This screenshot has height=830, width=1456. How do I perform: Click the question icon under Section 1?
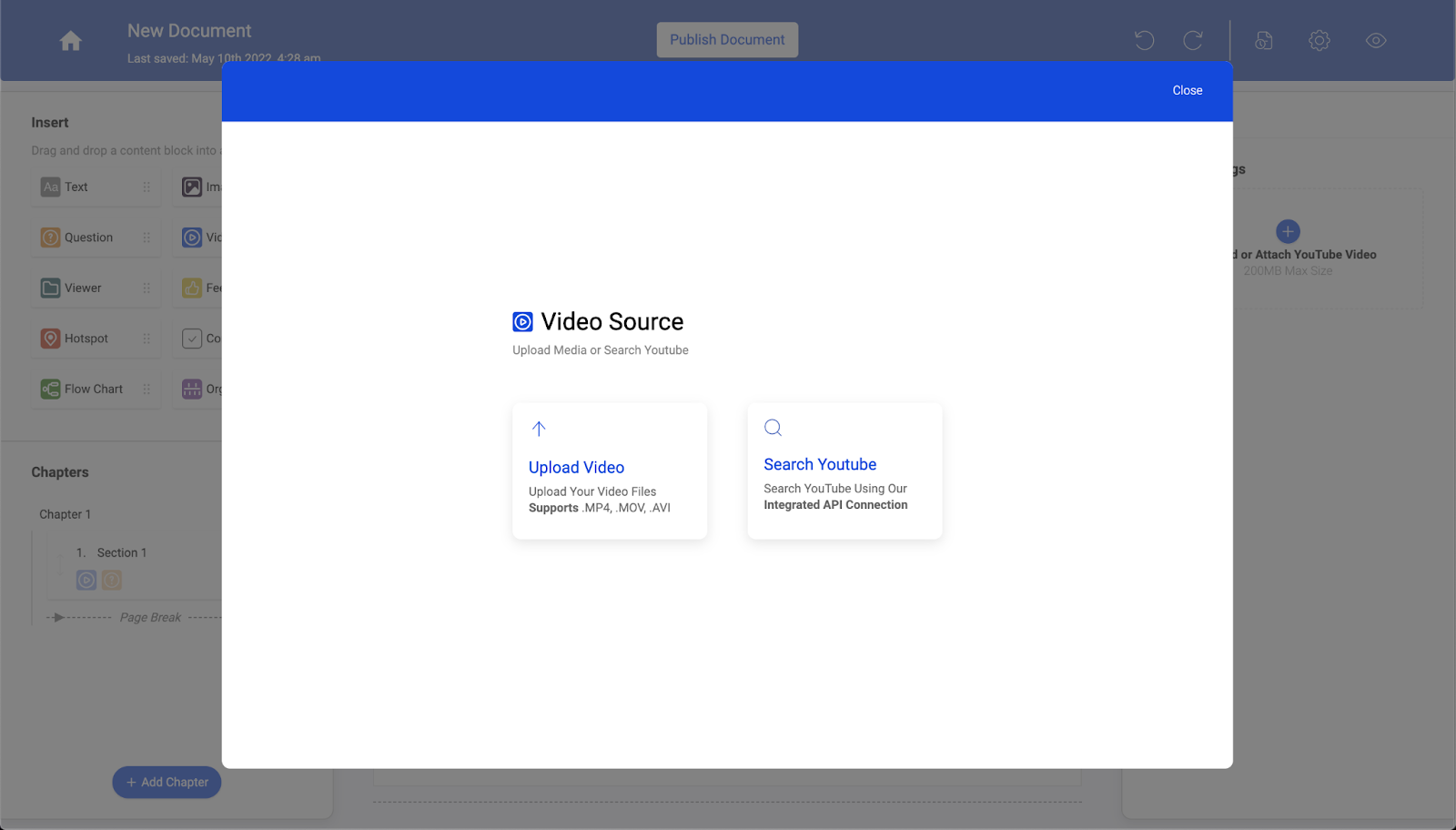112,580
